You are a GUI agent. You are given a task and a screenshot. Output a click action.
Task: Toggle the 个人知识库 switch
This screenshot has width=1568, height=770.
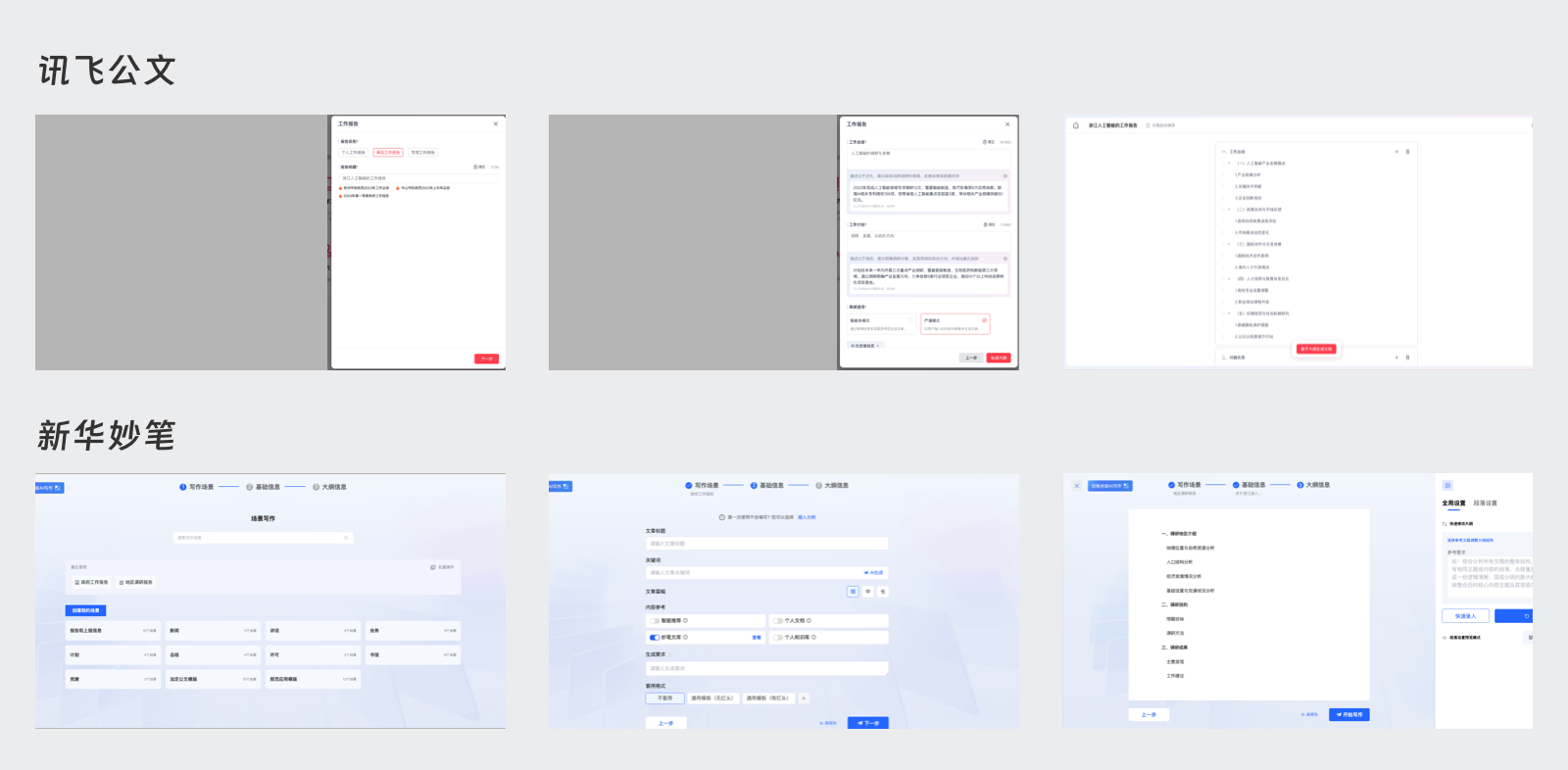point(778,637)
